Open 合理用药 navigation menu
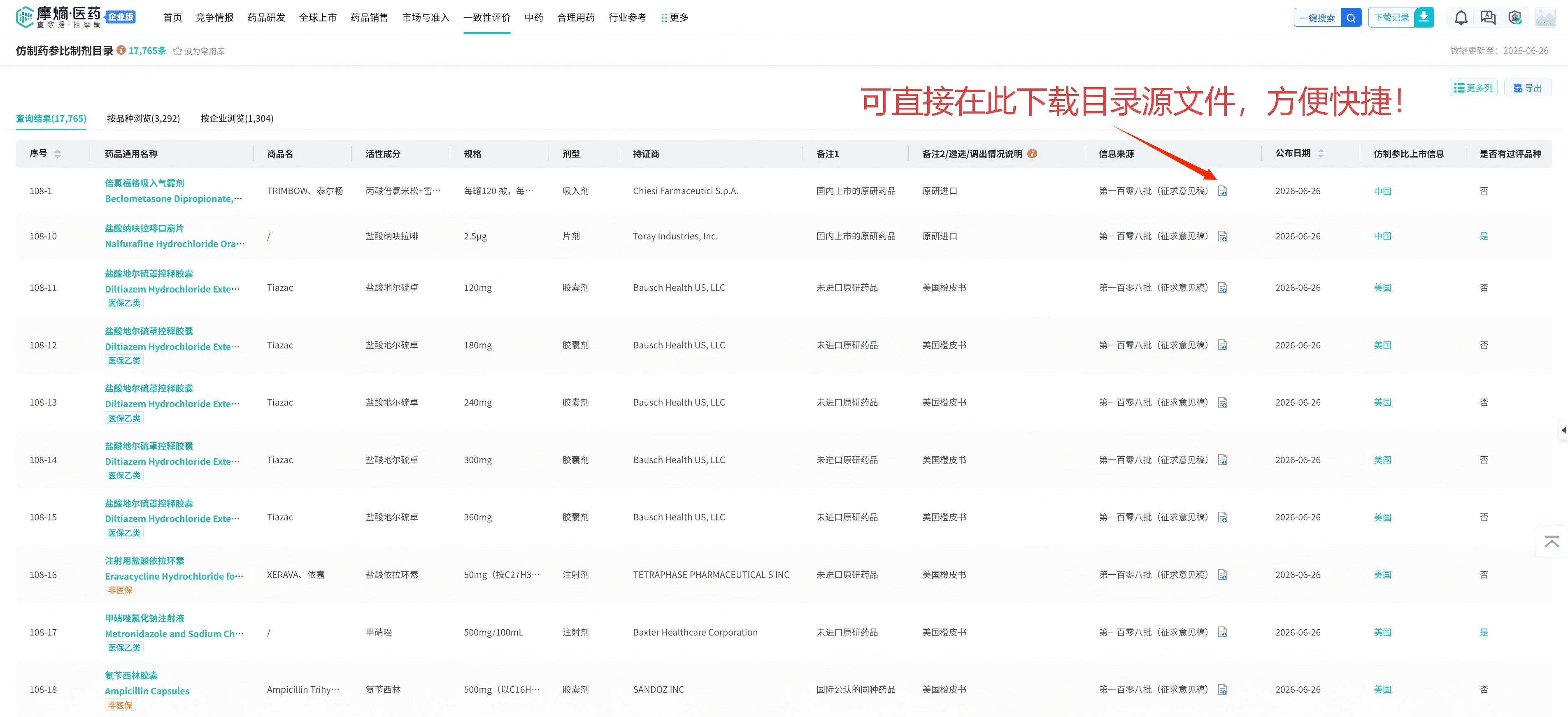The height and width of the screenshot is (717, 1568). [576, 18]
